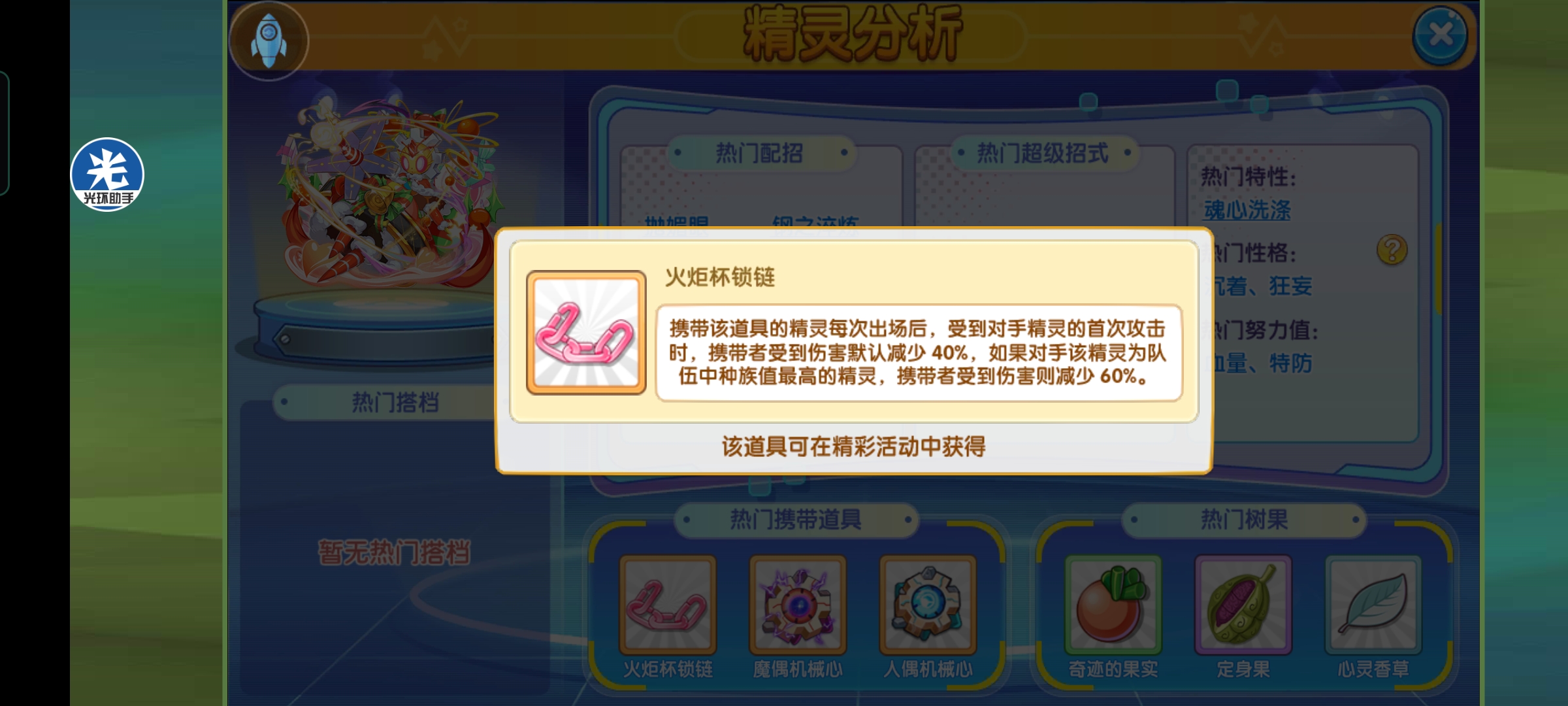Click the 热门搭档 header label
Viewport: 1568px width, 706px height.
(x=395, y=402)
